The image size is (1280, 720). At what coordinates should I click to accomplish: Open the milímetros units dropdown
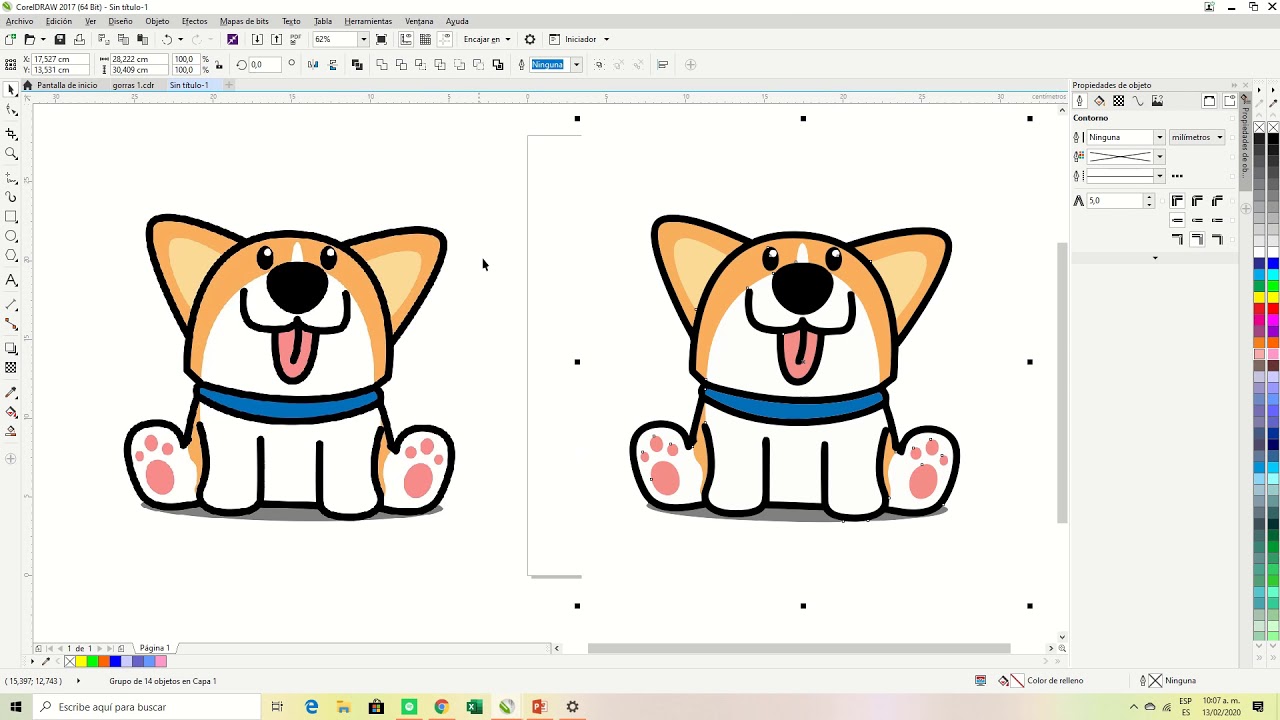coord(1197,137)
